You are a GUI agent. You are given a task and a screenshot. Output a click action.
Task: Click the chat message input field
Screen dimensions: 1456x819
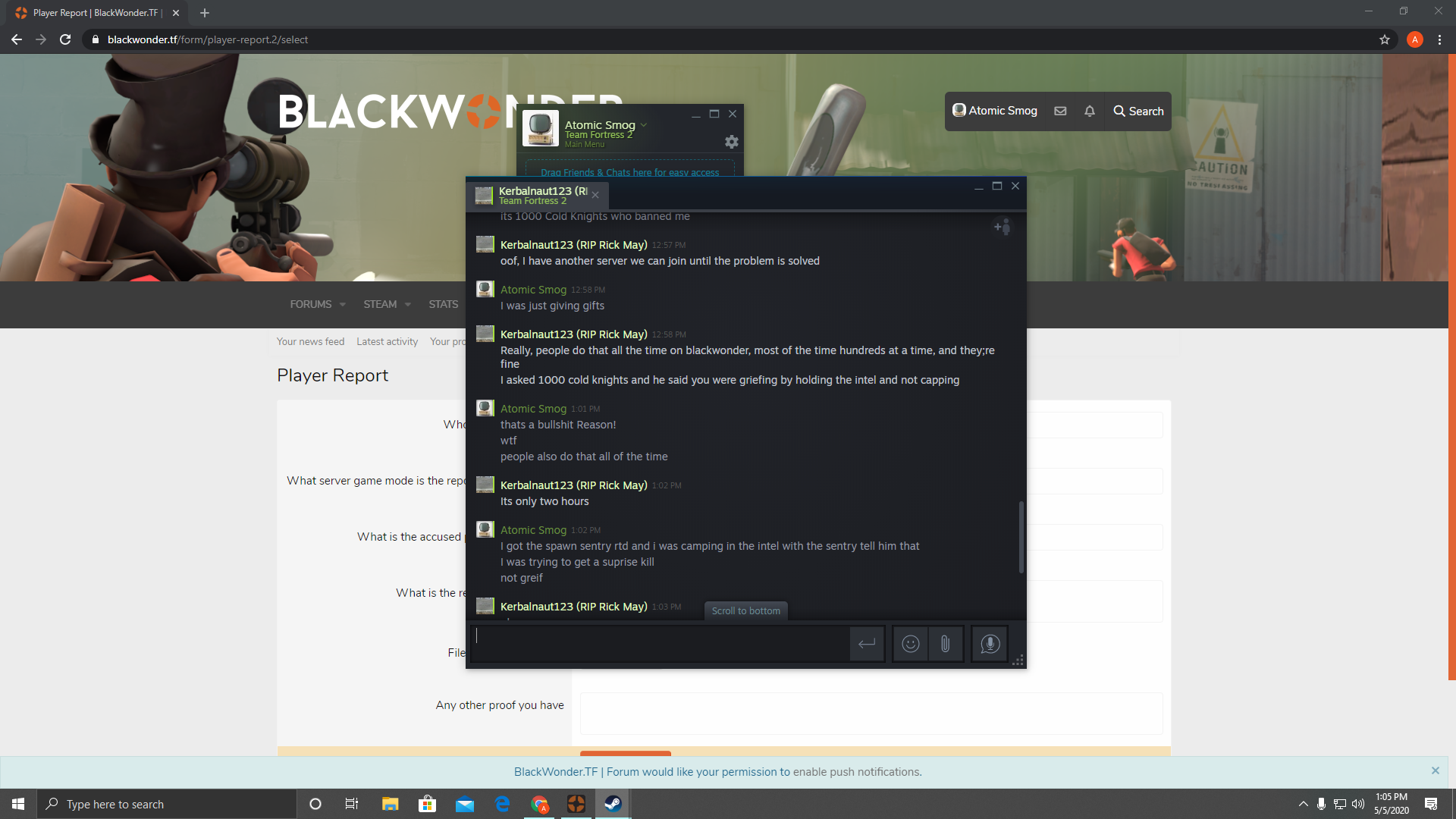660,644
